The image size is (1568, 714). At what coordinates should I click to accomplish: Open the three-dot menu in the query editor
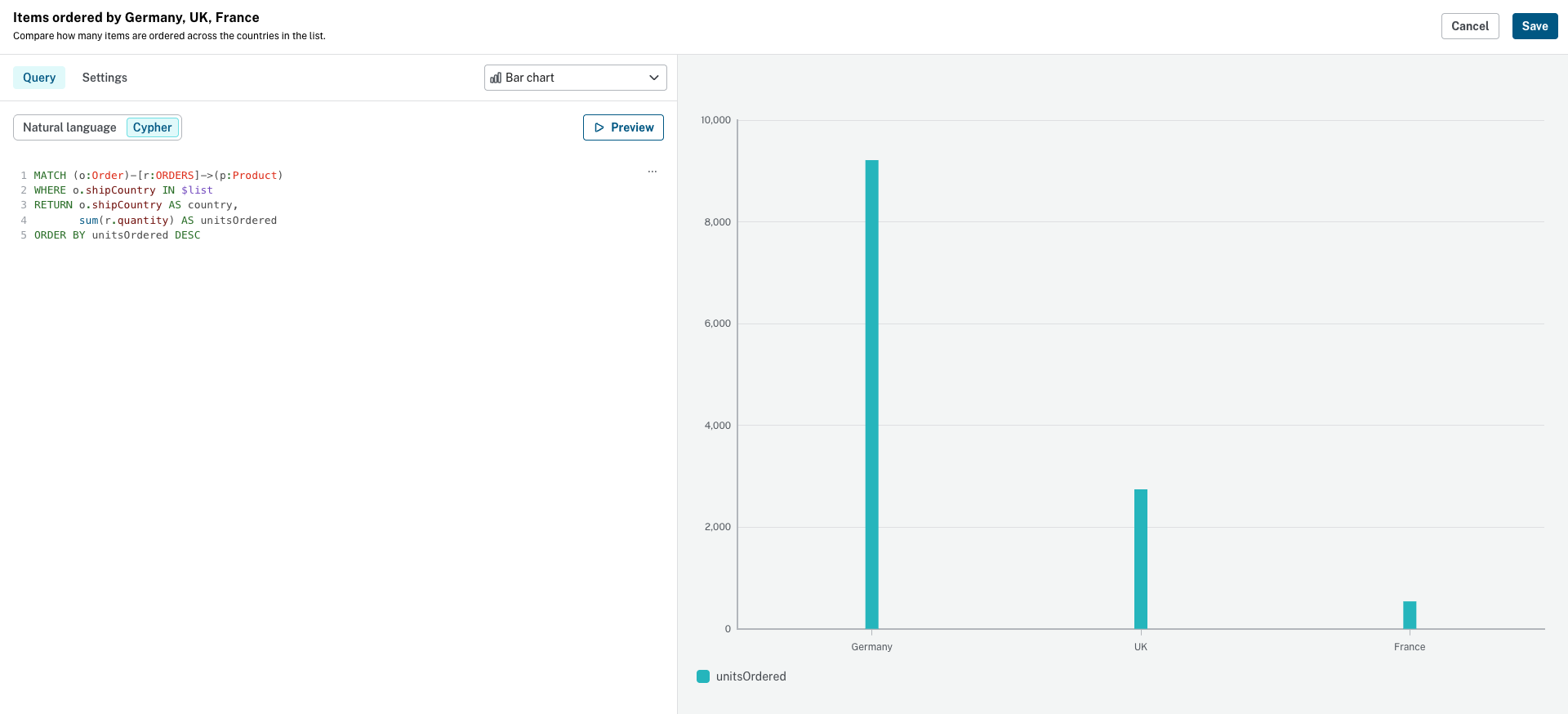pos(653,172)
